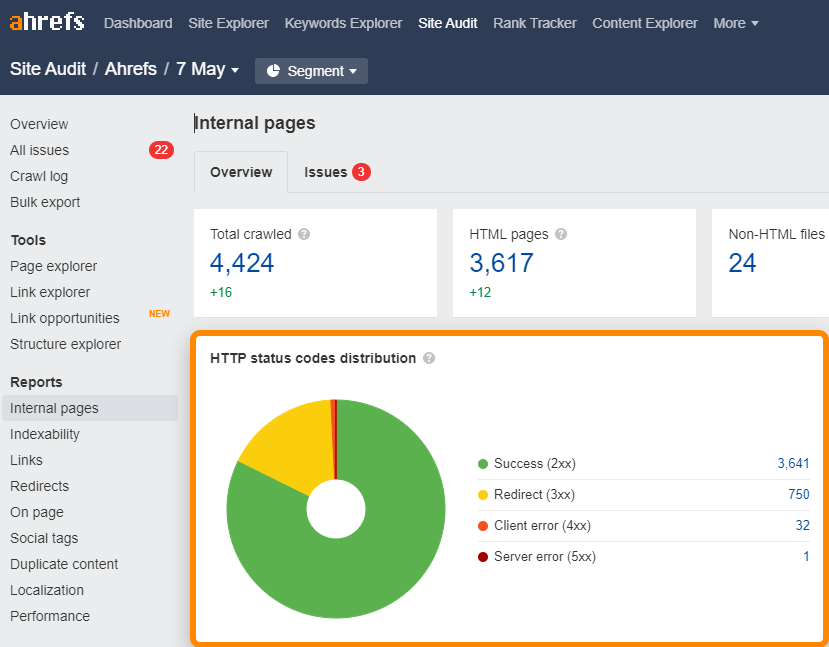829x647 pixels.
Task: Open the Segment dropdown
Action: 312,71
